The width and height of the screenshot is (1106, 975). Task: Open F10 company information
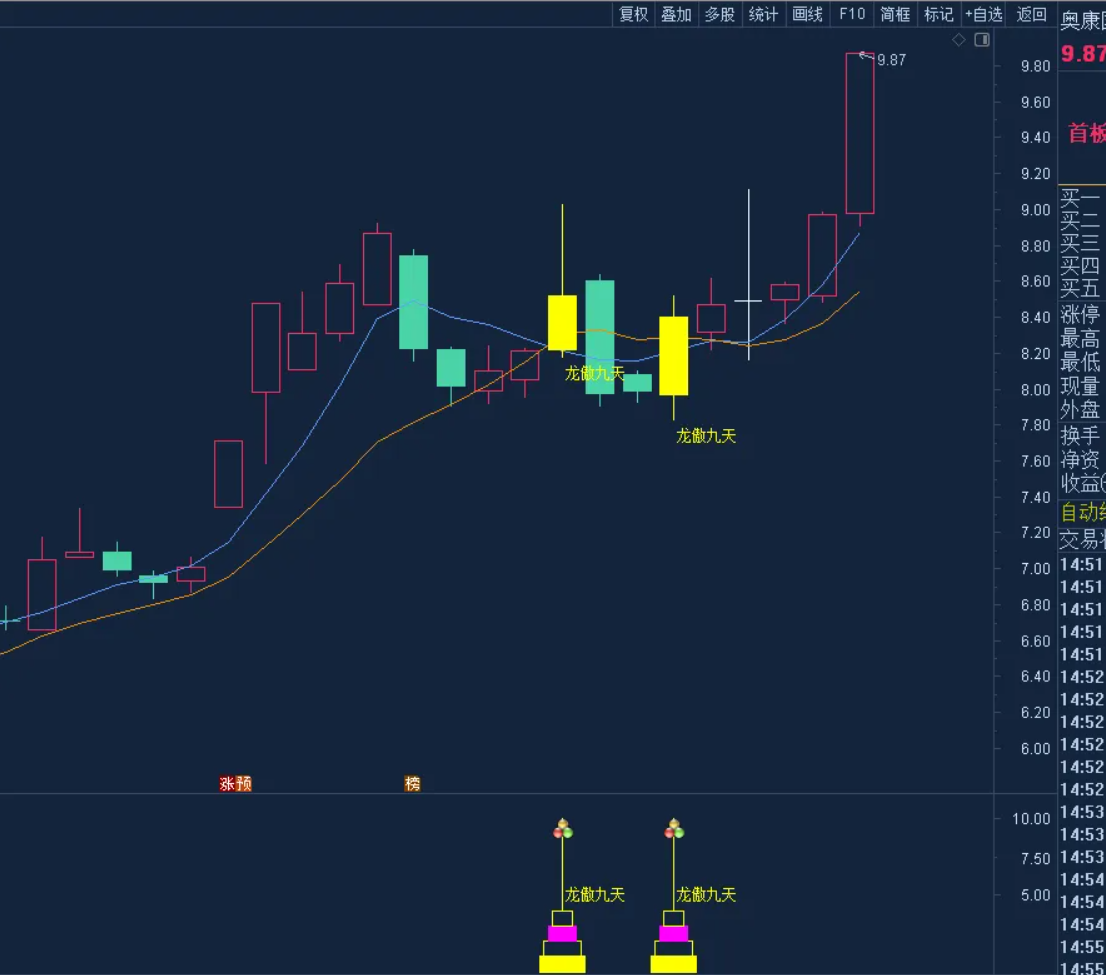[x=851, y=14]
